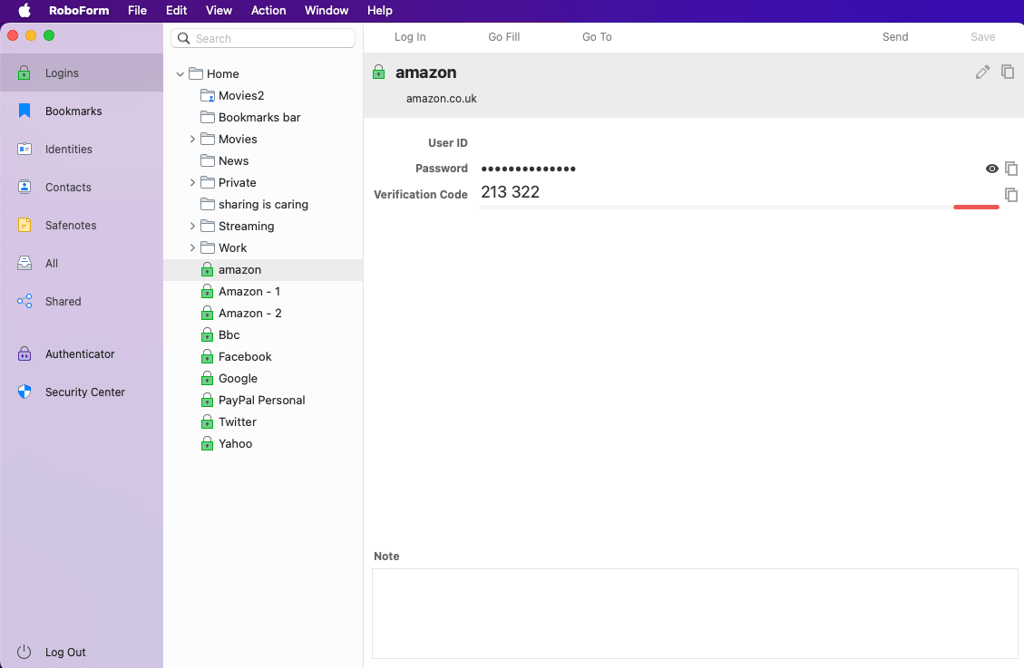The image size is (1024, 668).
Task: Click the masked Password field
Action: coord(528,168)
